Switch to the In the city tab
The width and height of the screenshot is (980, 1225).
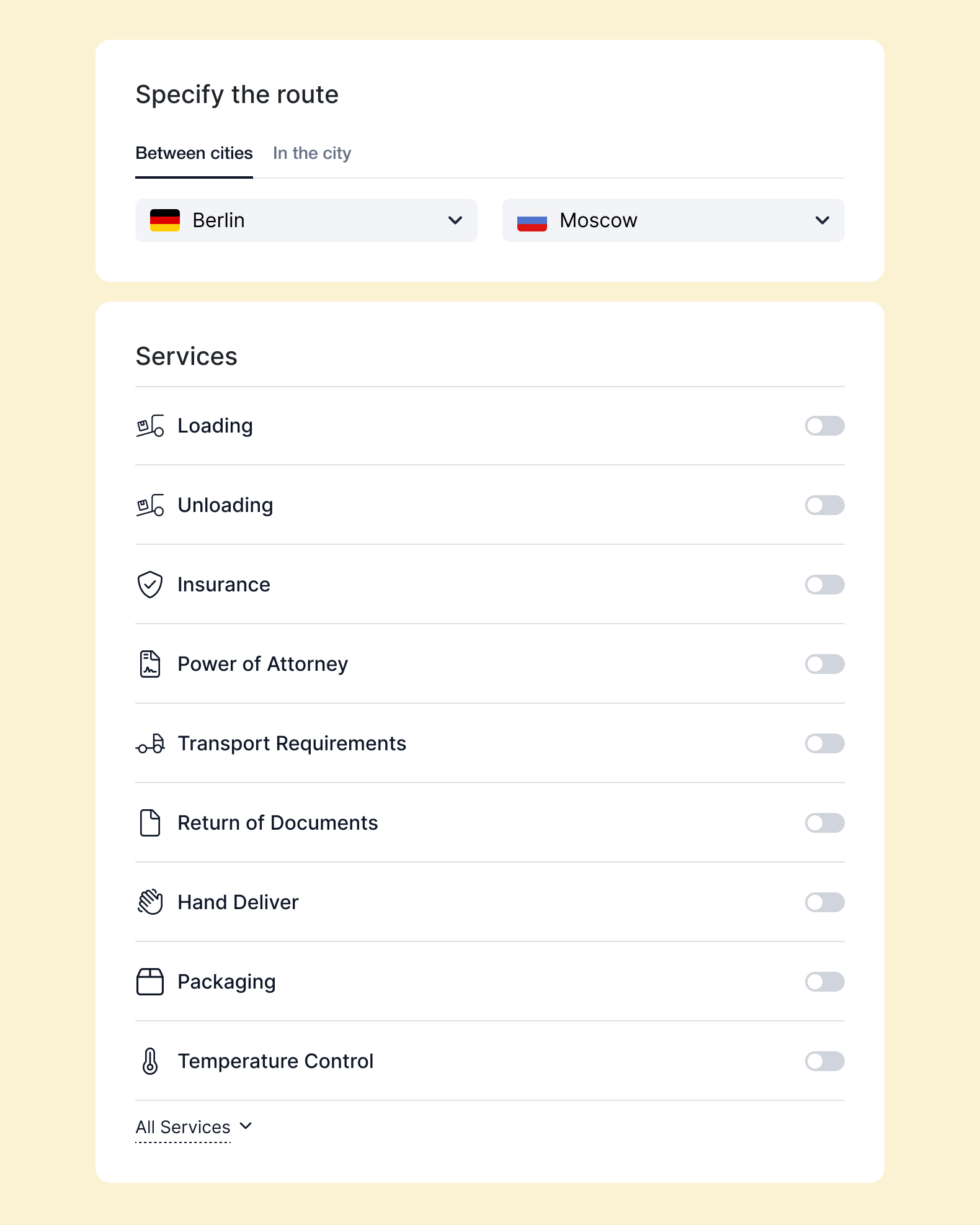tap(312, 153)
